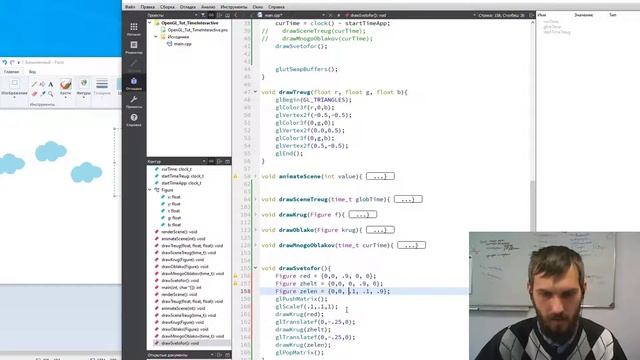Viewport: 640px width, 360px height.
Task: Close the main.cpp document with the X
Action: (331, 15)
